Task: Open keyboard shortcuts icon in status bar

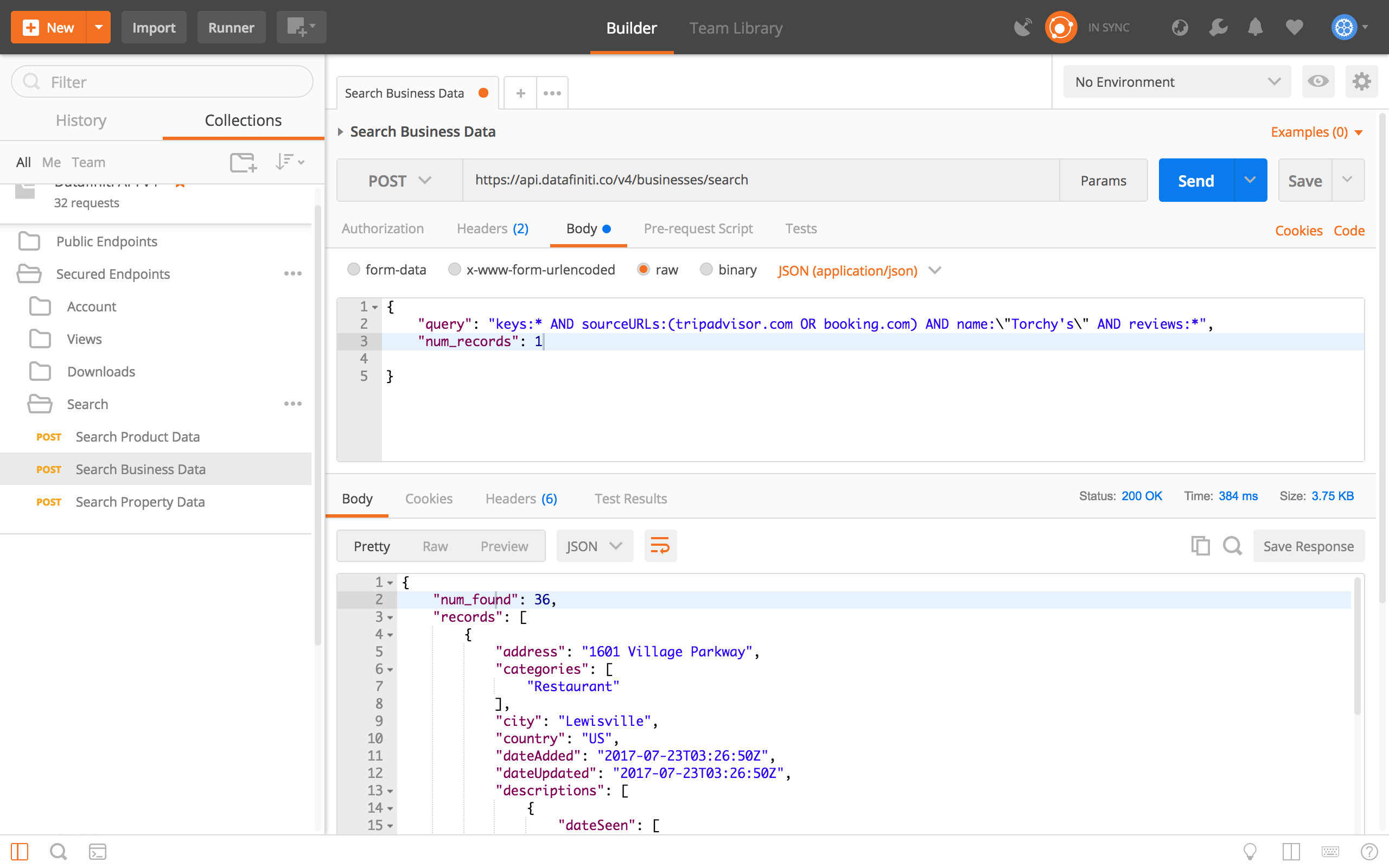Action: click(1330, 851)
